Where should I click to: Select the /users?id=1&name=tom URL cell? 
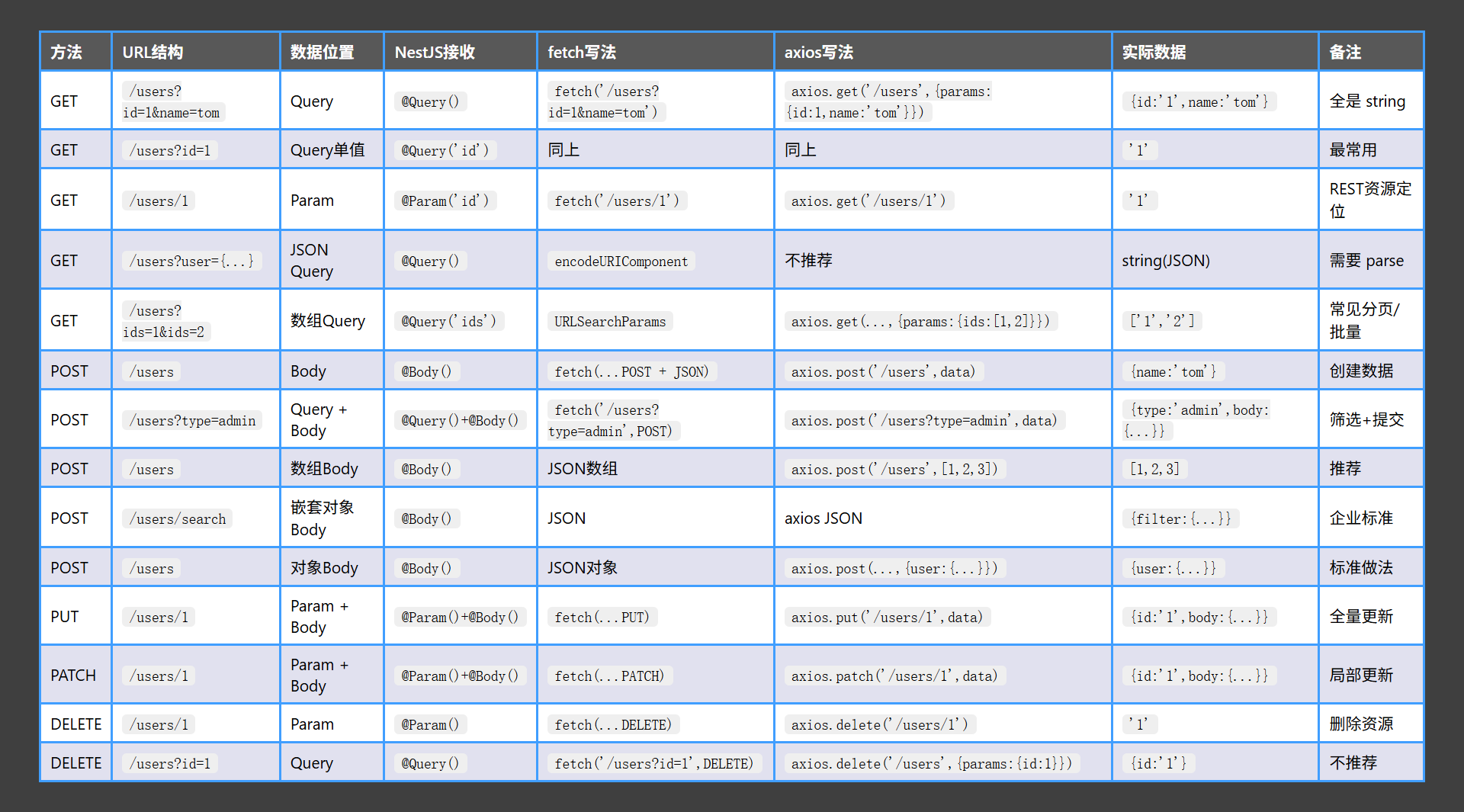click(x=196, y=101)
